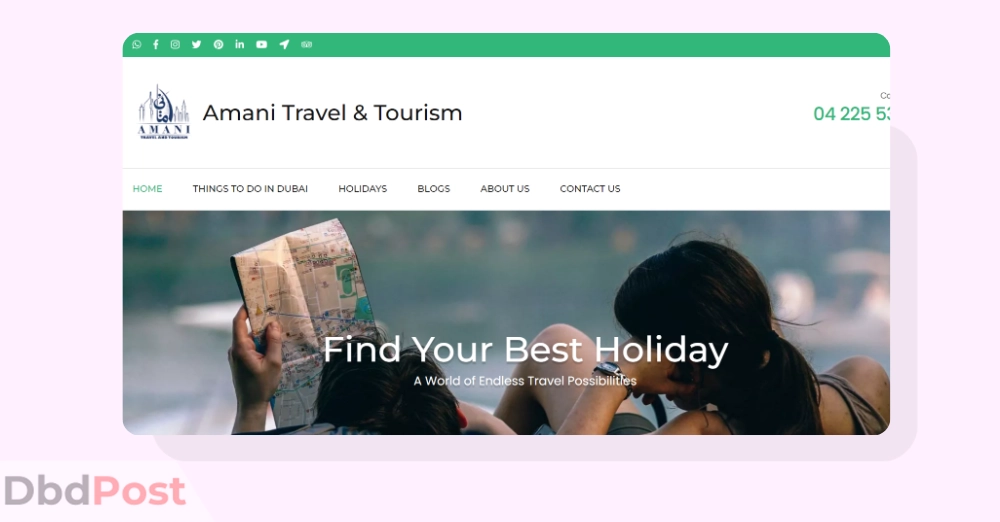The width and height of the screenshot is (1000, 522).
Task: Open the TripAdvisor icon link
Action: 307,45
